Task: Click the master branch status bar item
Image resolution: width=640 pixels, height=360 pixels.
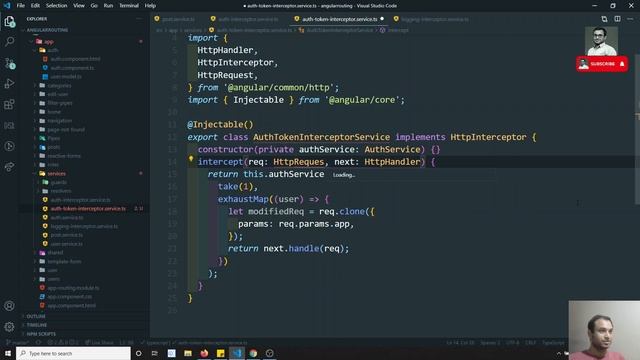Action: (x=18, y=343)
